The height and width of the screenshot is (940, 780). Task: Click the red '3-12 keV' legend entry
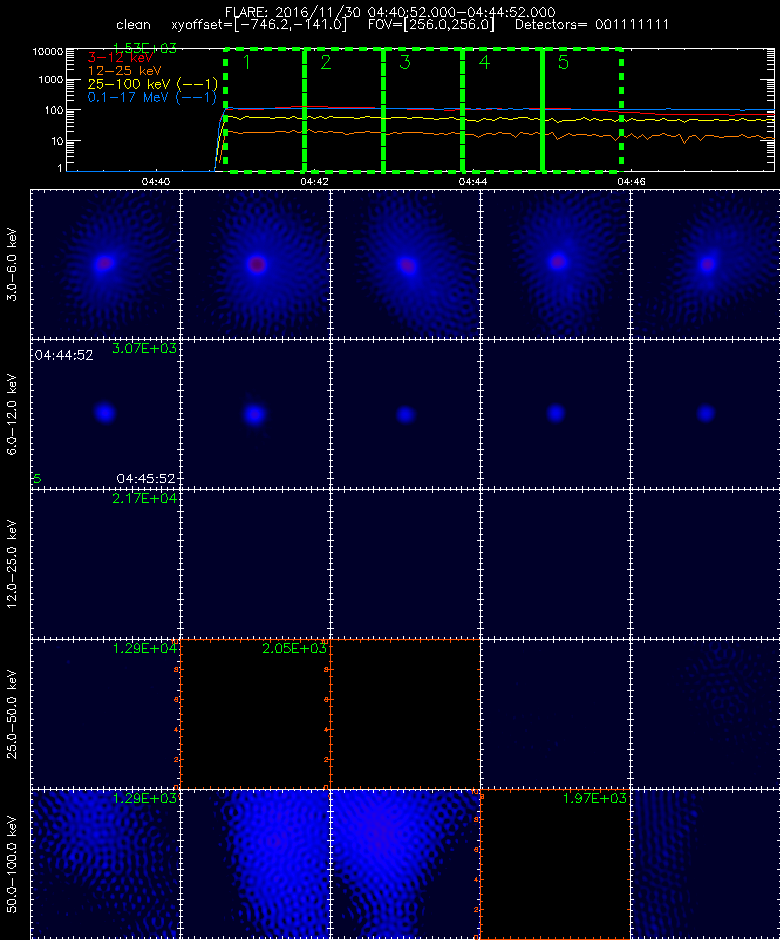(x=121, y=58)
